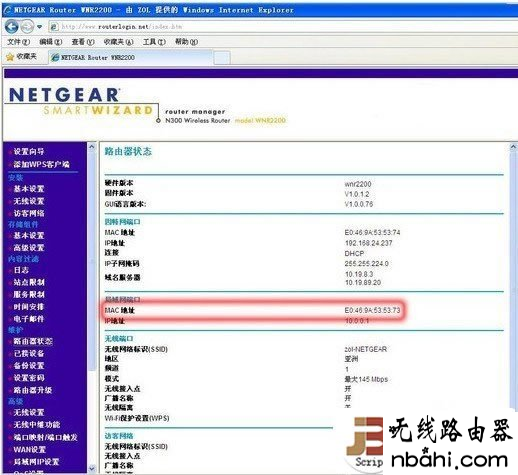
Task: Click sidebar scrollbar up arrow
Action: (x=92, y=147)
